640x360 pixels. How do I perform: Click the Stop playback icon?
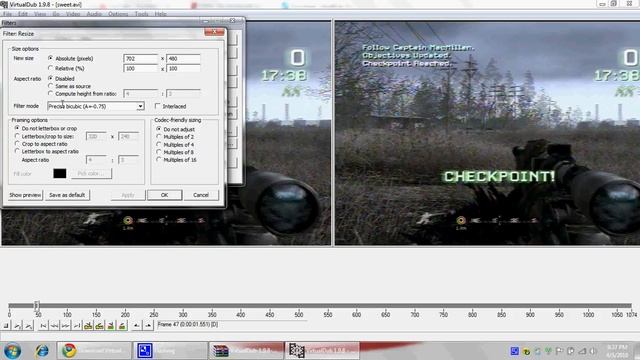tap(6, 326)
